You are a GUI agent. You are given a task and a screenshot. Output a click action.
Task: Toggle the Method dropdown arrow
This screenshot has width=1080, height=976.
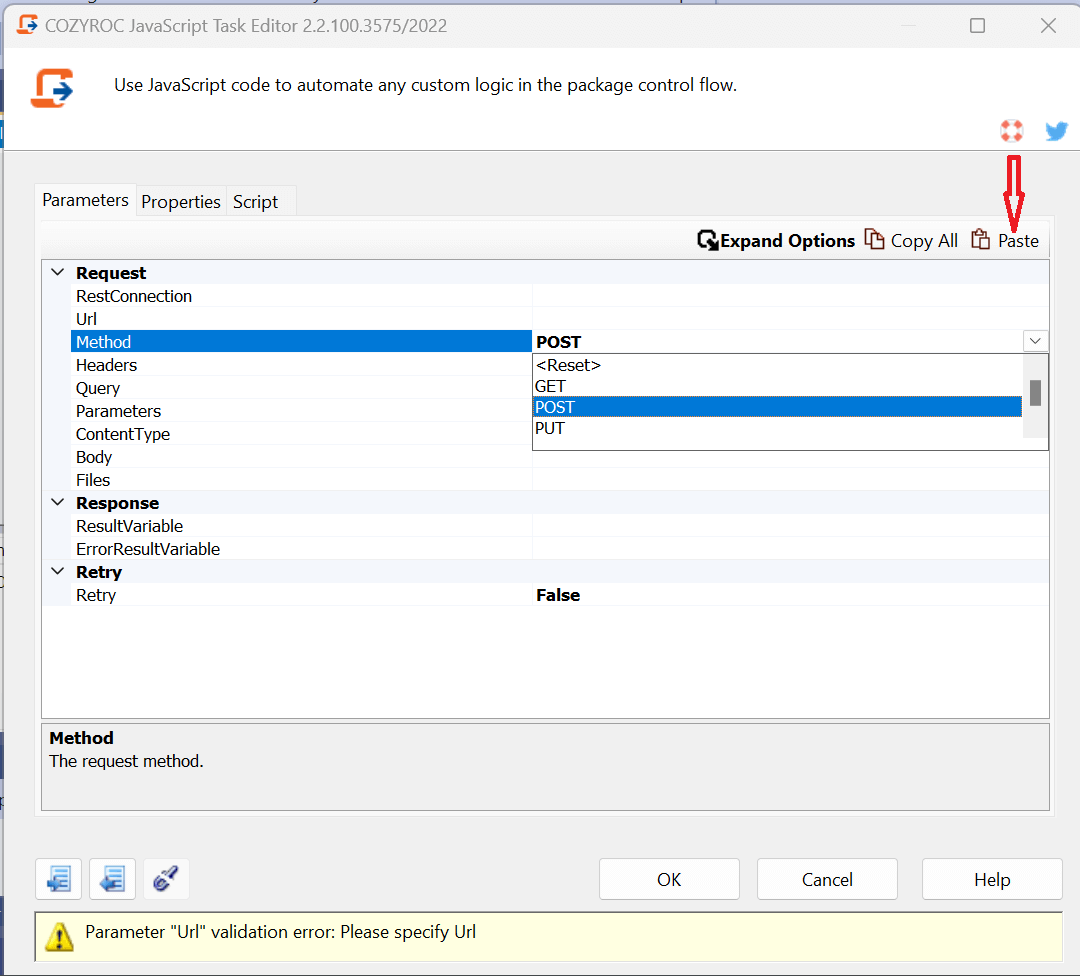click(x=1035, y=341)
